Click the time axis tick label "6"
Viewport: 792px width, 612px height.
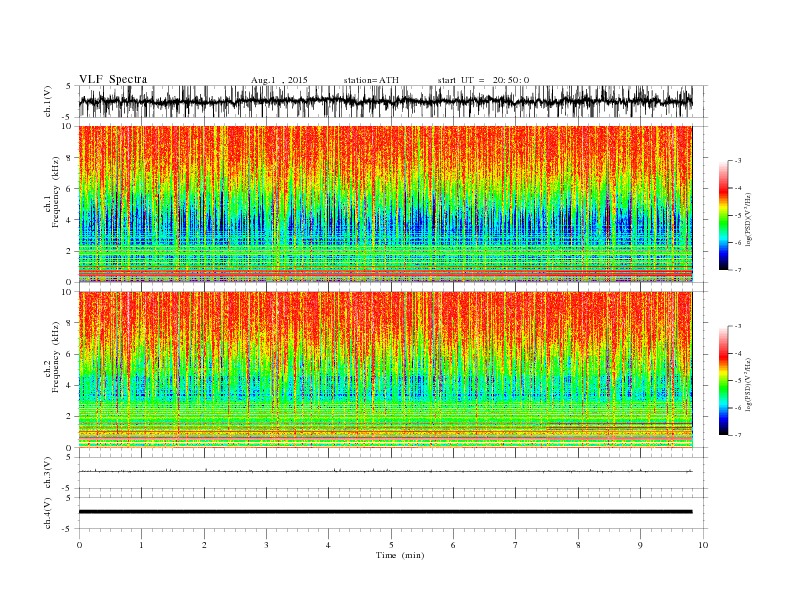[x=454, y=545]
